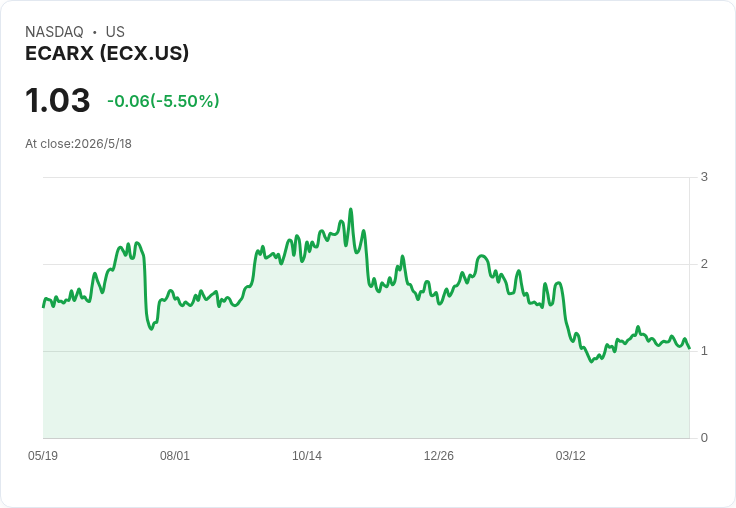
Task: Select the 10/14 date on the x-axis
Action: pyautogui.click(x=307, y=456)
